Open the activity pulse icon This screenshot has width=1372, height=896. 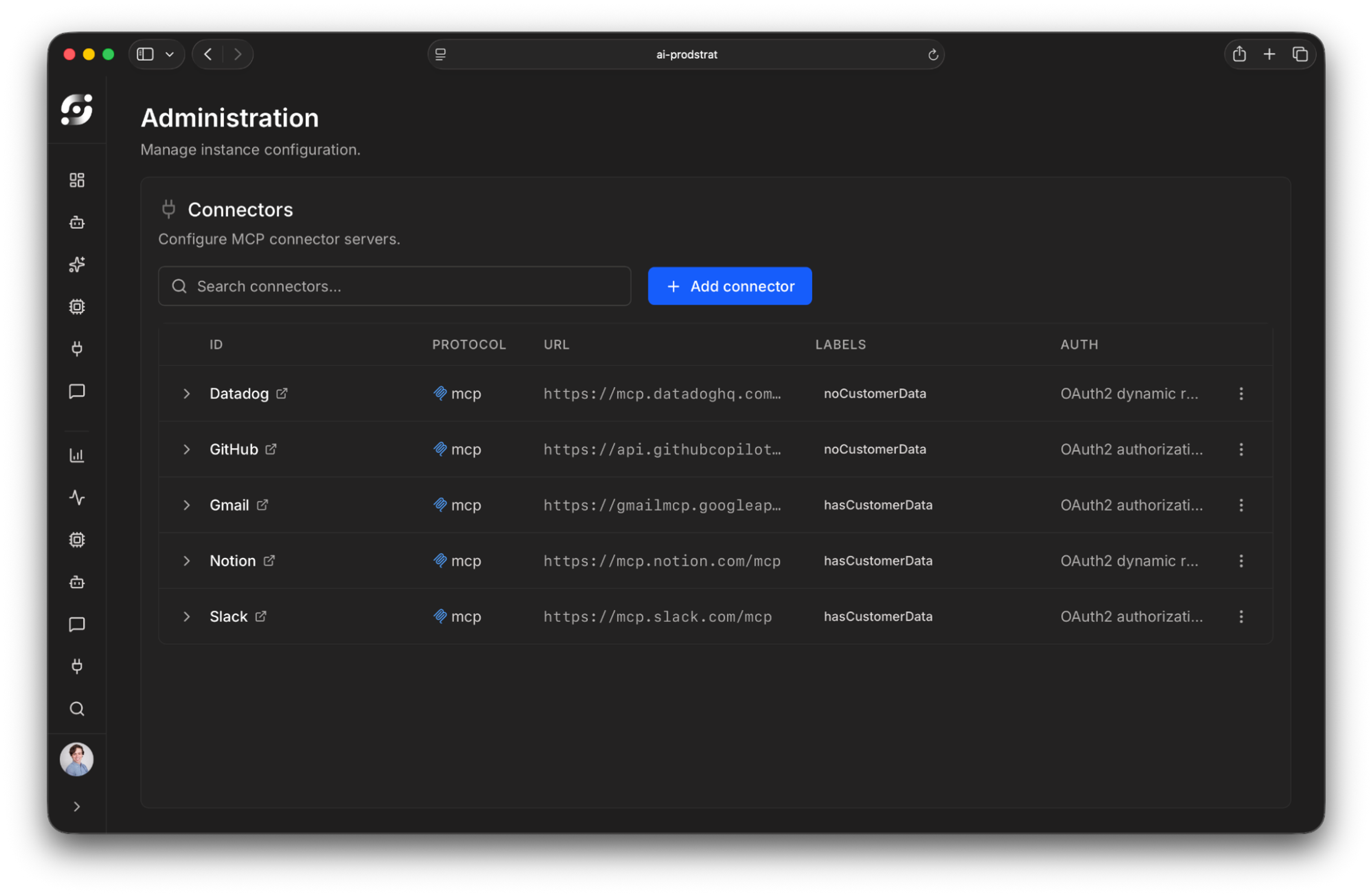[x=77, y=497]
